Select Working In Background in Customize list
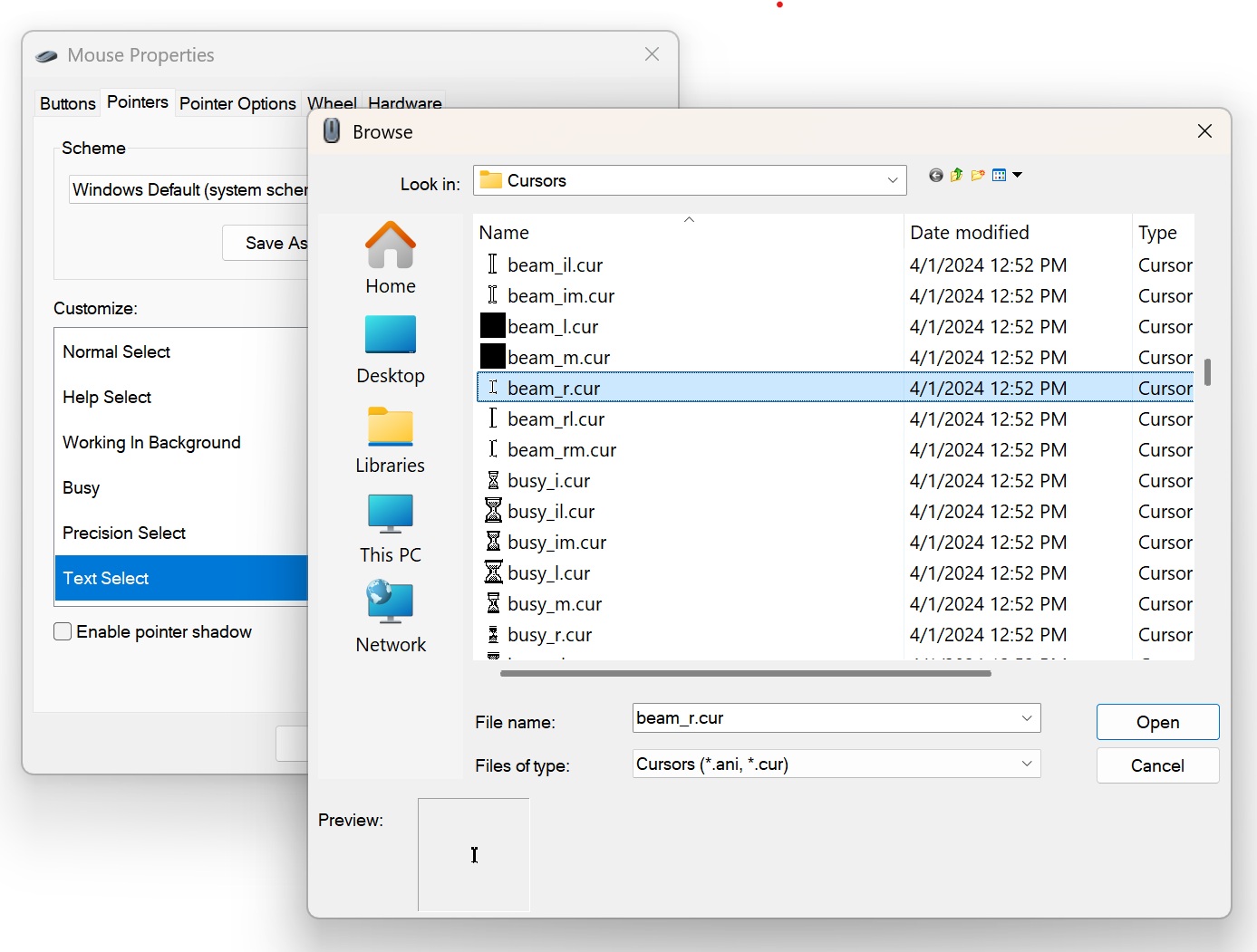 click(181, 442)
